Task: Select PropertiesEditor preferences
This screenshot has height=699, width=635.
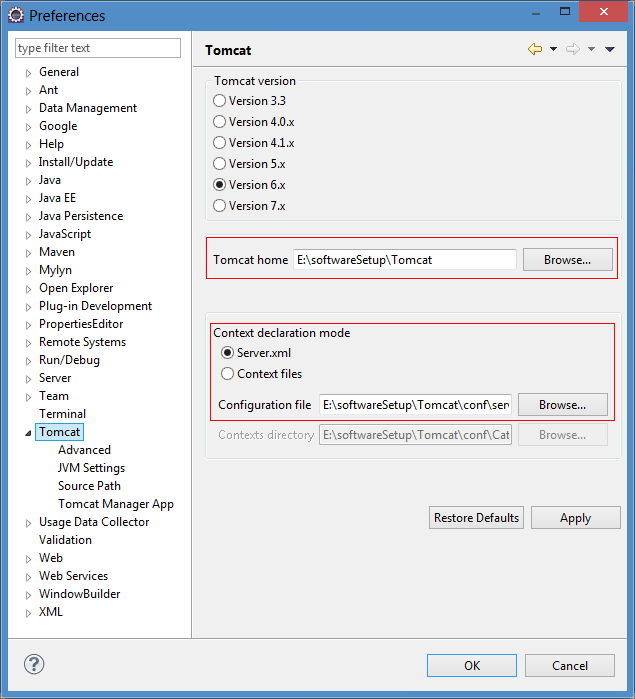Action: [x=81, y=324]
